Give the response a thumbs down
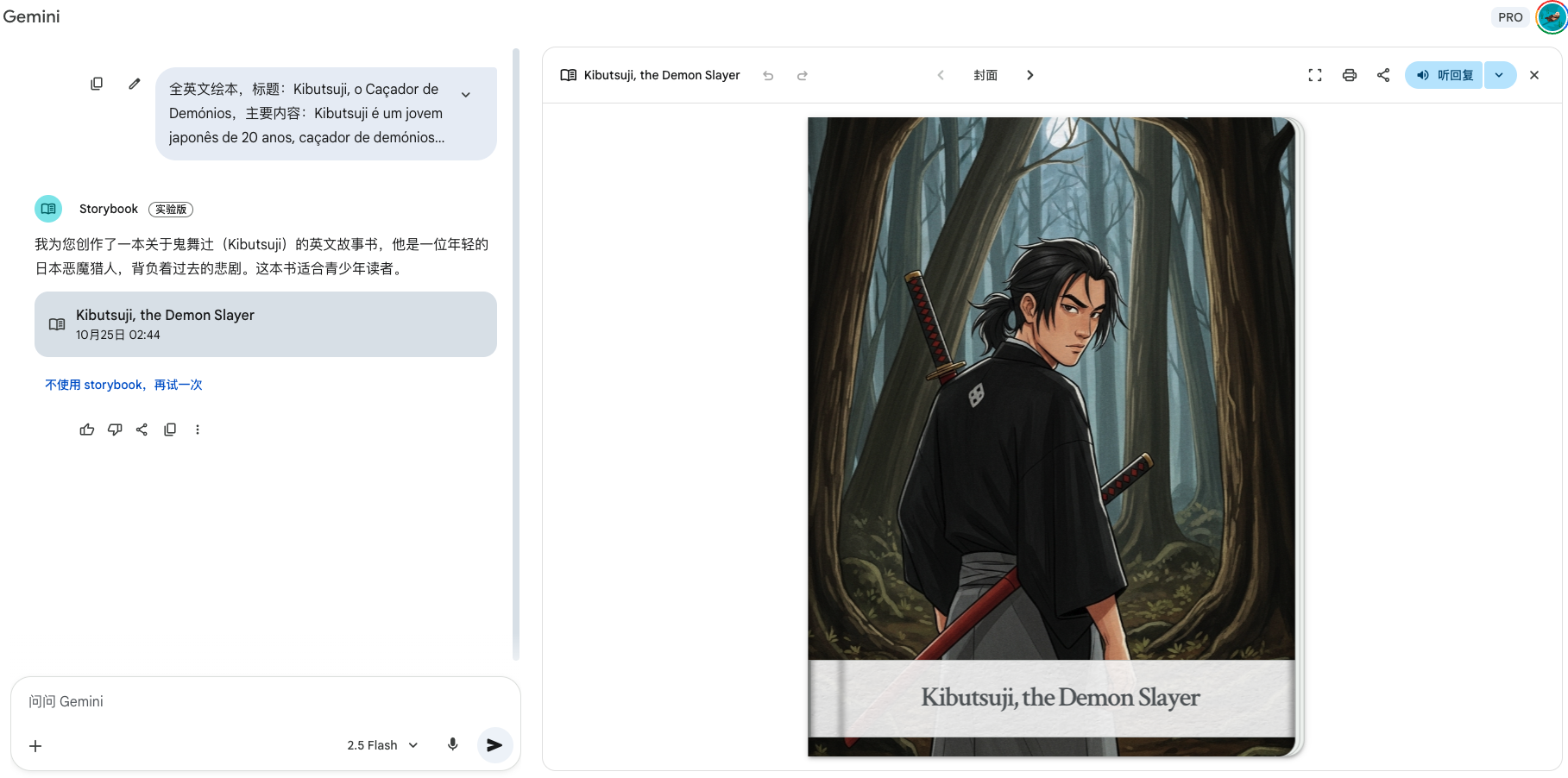This screenshot has width=1568, height=778. coord(115,430)
